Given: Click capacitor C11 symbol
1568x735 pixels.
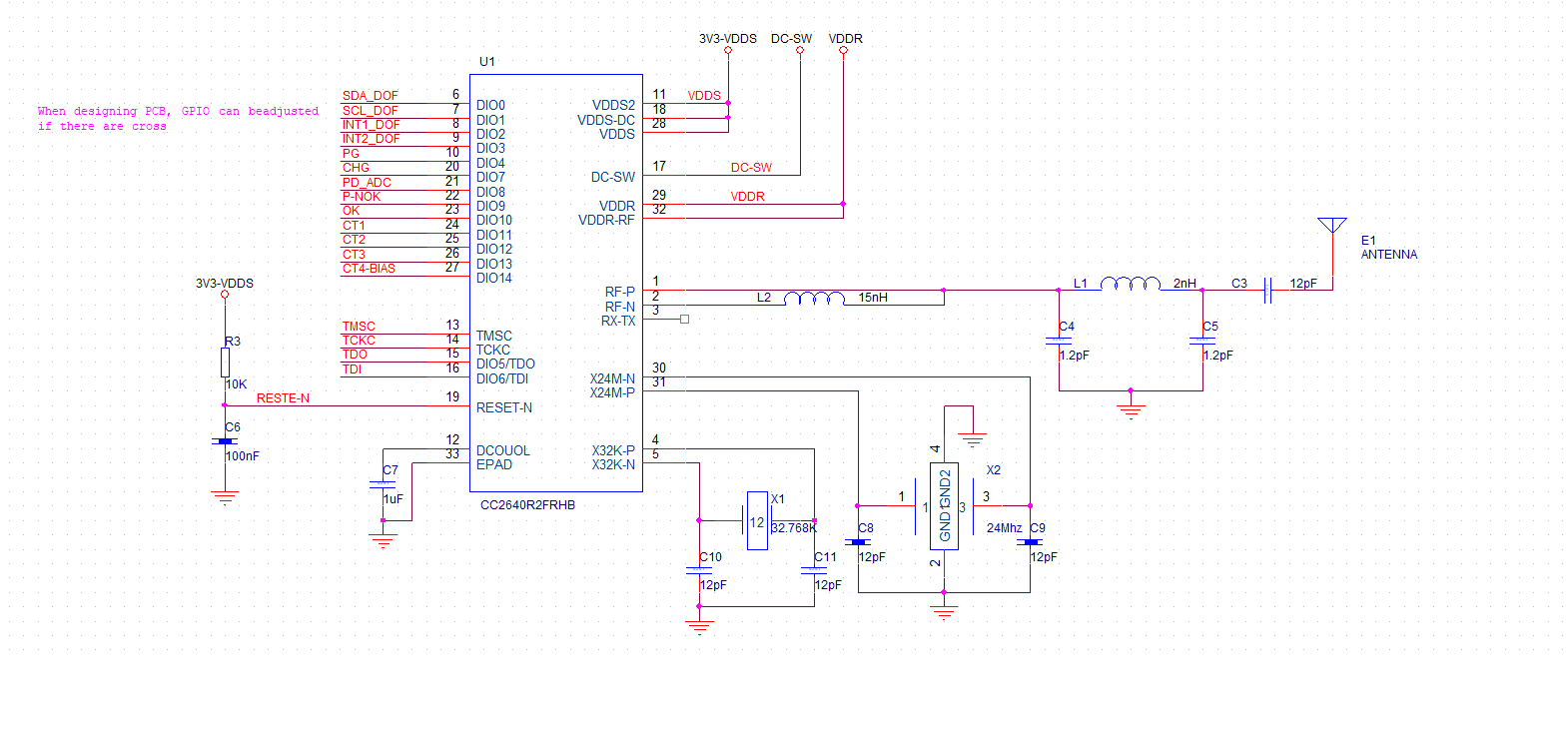Looking at the screenshot, I should coord(814,570).
